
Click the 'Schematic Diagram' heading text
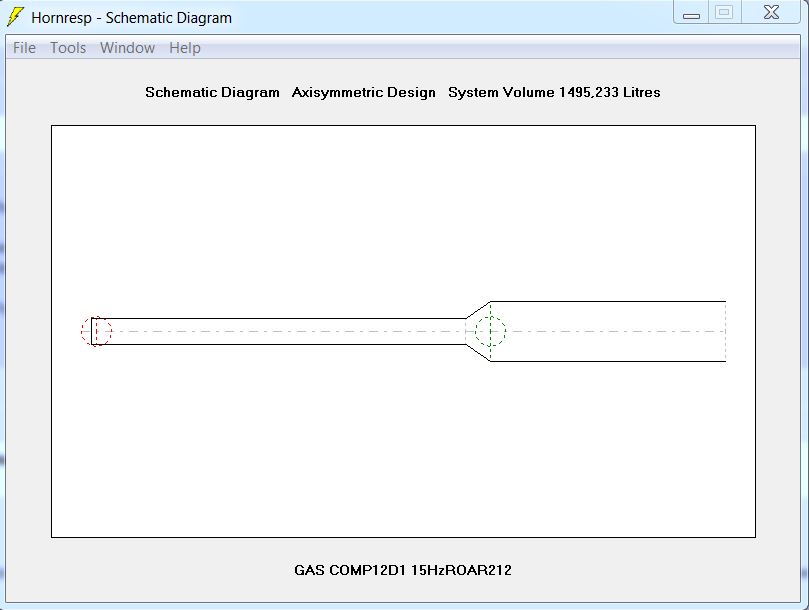tap(212, 92)
